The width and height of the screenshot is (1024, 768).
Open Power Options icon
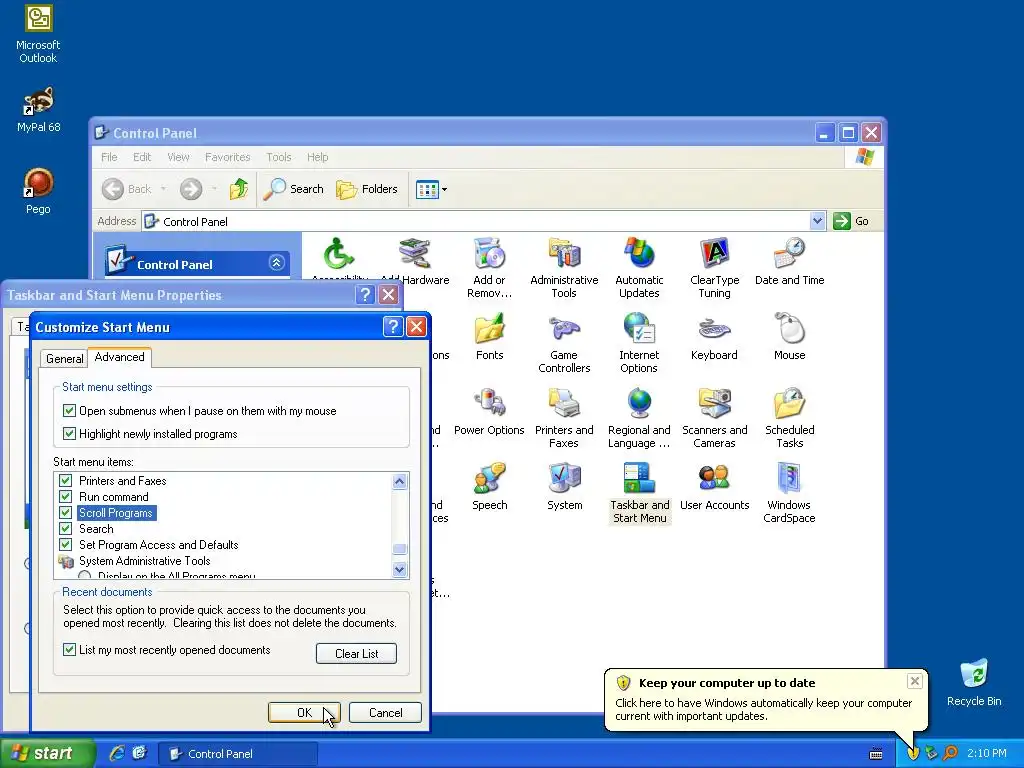tap(489, 412)
